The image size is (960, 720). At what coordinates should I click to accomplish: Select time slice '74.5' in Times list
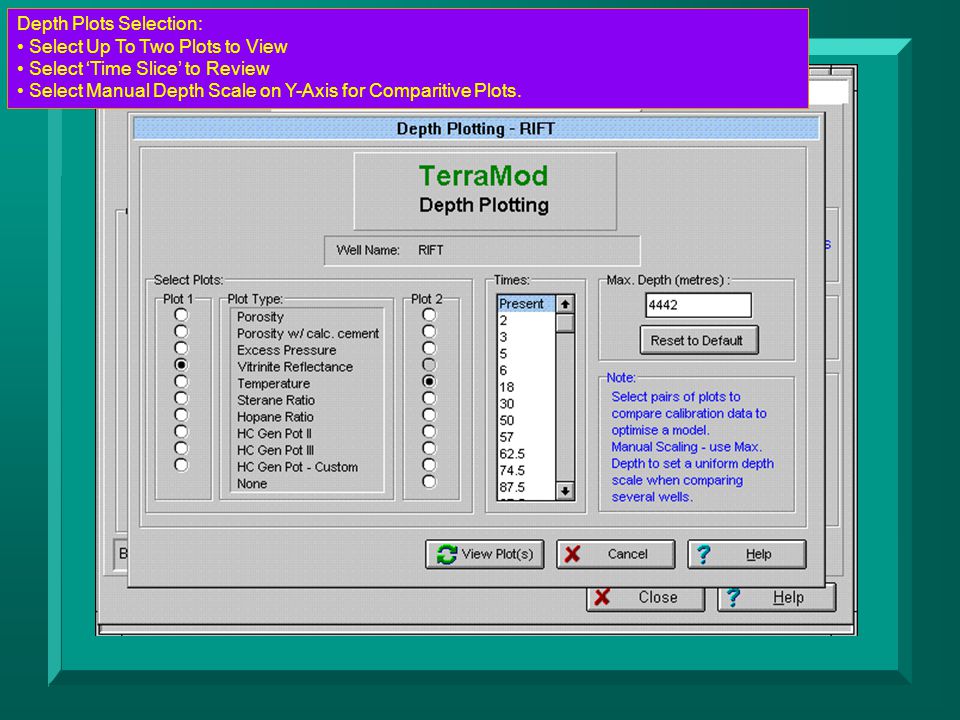click(x=526, y=470)
